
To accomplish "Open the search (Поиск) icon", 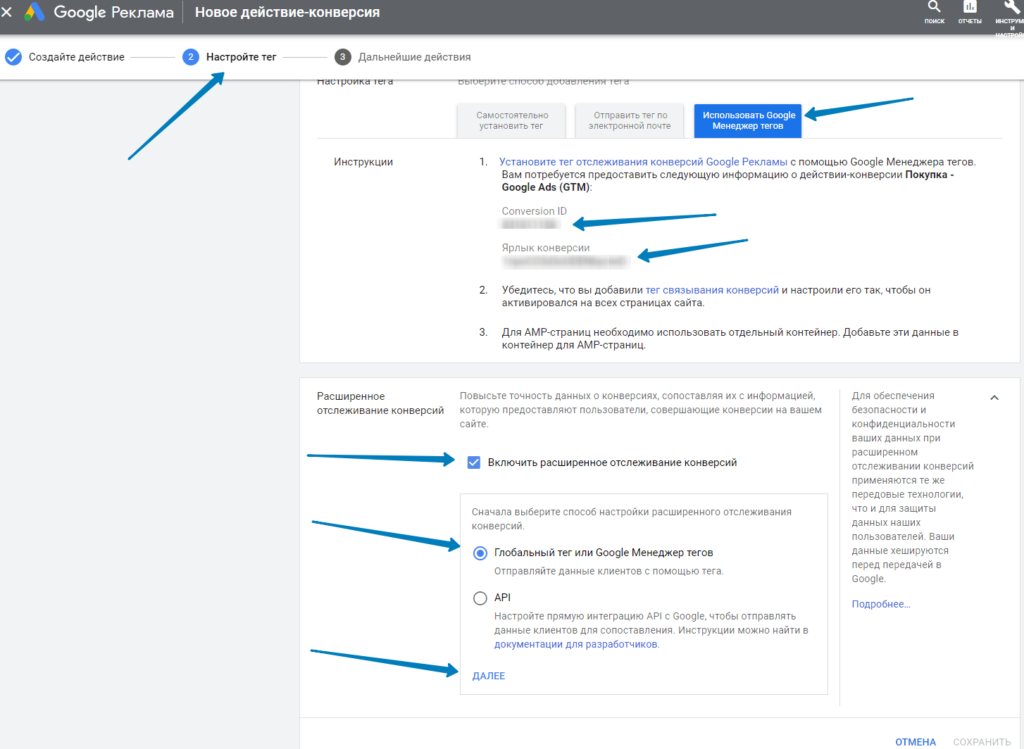I will click(x=934, y=12).
